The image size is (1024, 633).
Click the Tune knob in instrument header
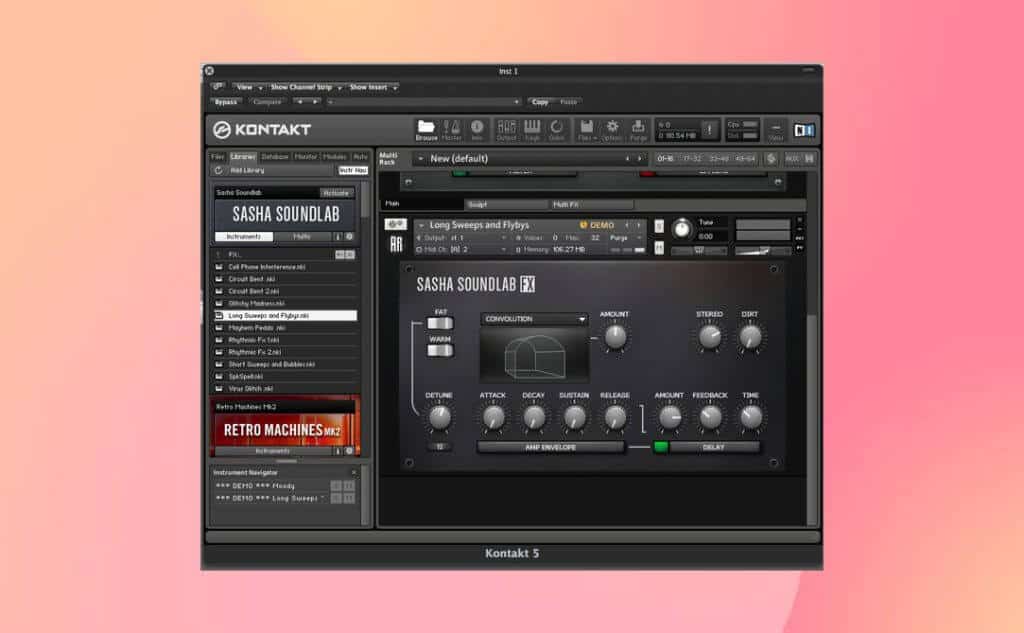[x=682, y=229]
